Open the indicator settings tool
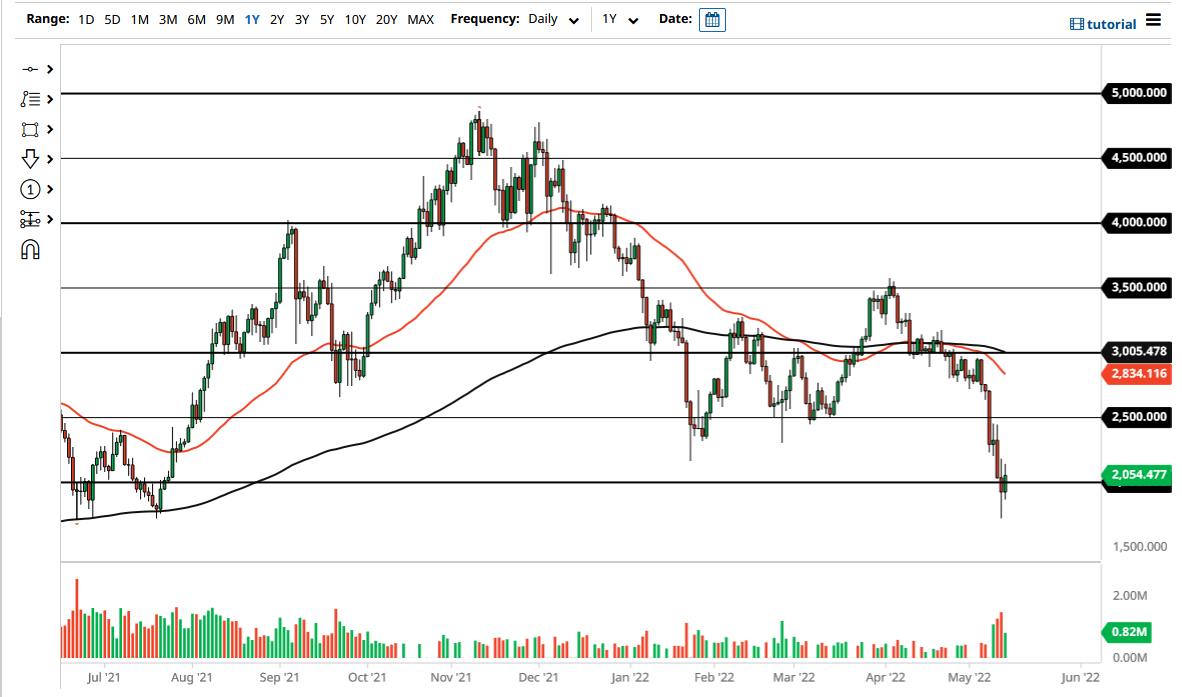The width and height of the screenshot is (1182, 697). click(x=29, y=219)
